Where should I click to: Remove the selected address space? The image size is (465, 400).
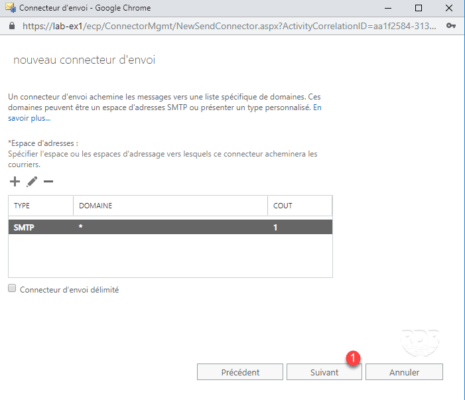48,182
